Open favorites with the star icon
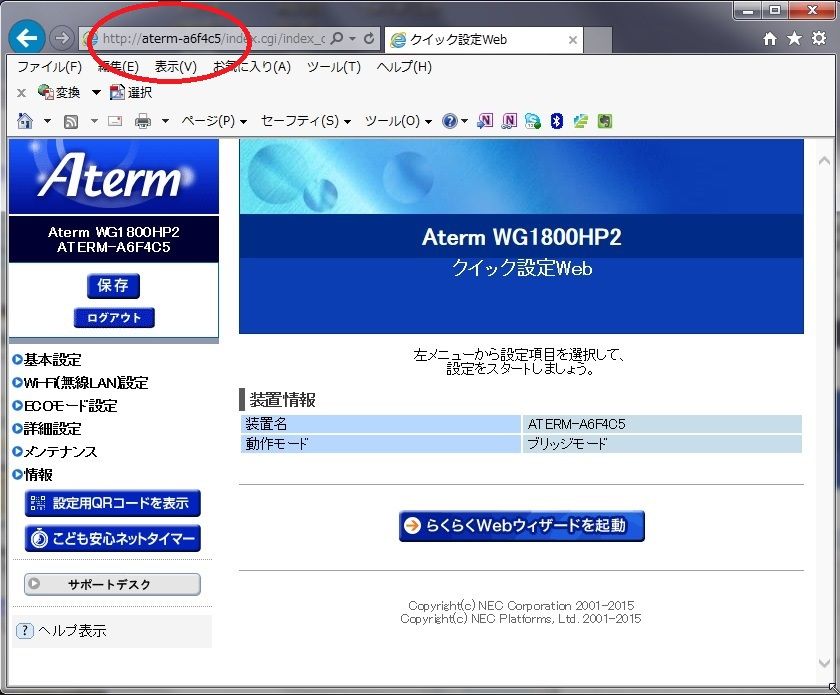 tap(794, 39)
